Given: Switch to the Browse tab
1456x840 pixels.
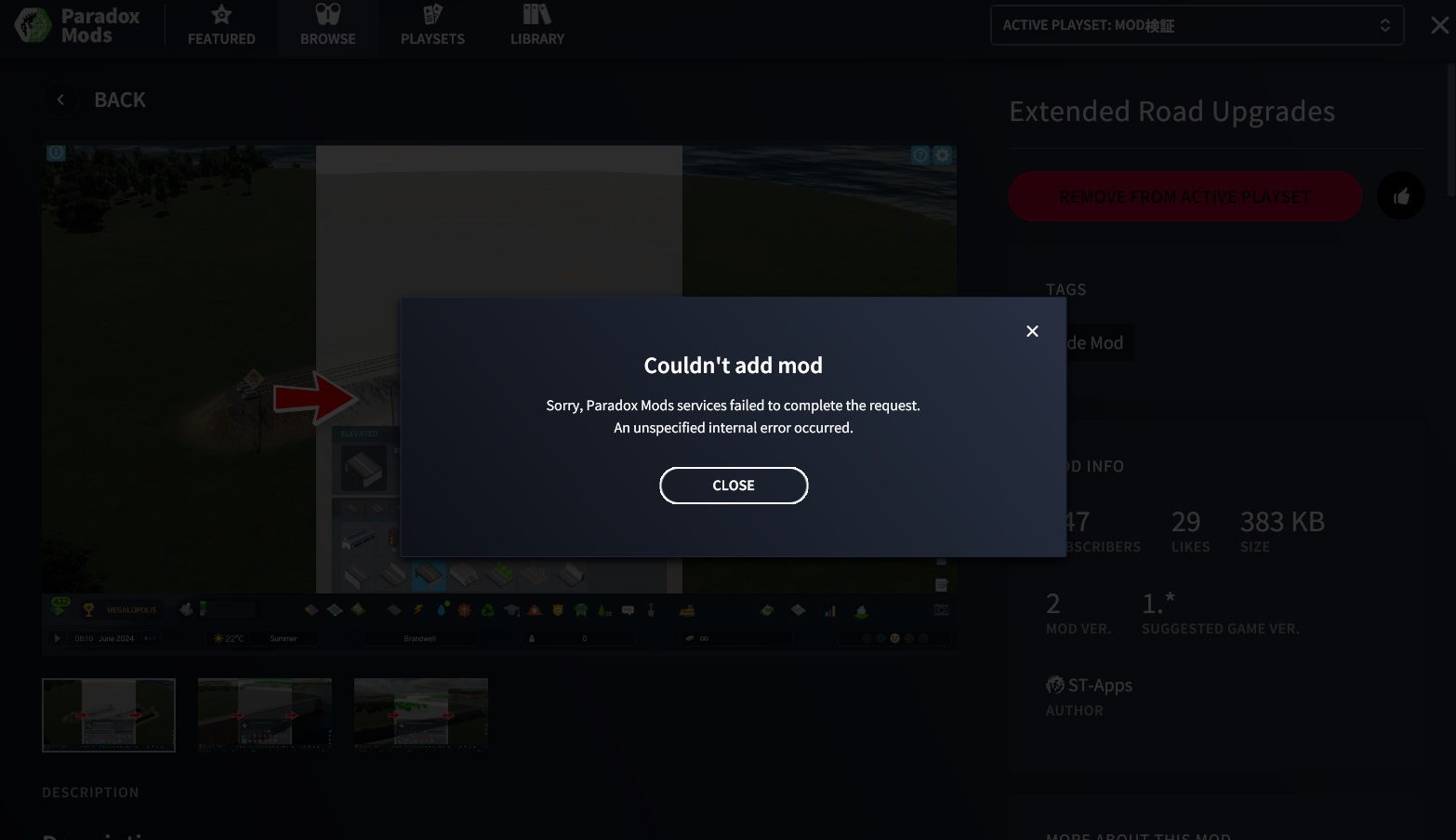Looking at the screenshot, I should [x=327, y=26].
